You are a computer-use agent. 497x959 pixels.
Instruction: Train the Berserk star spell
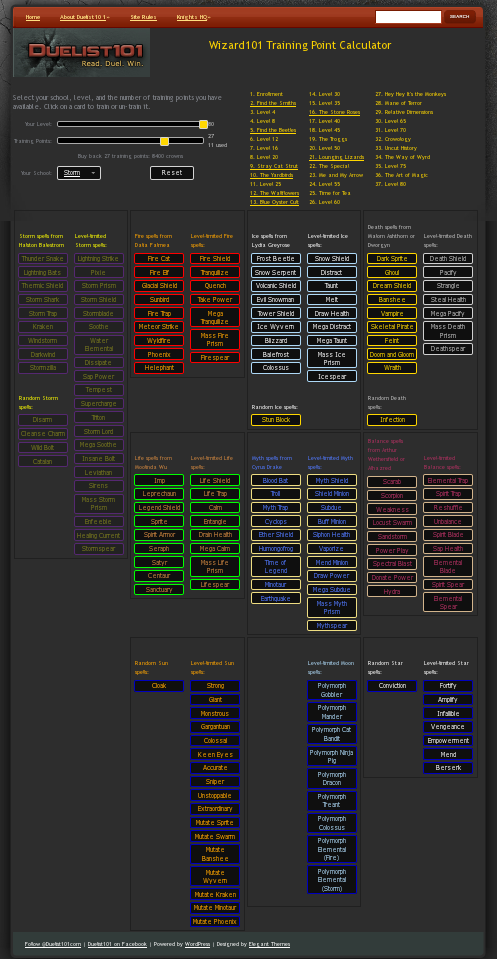(x=448, y=768)
